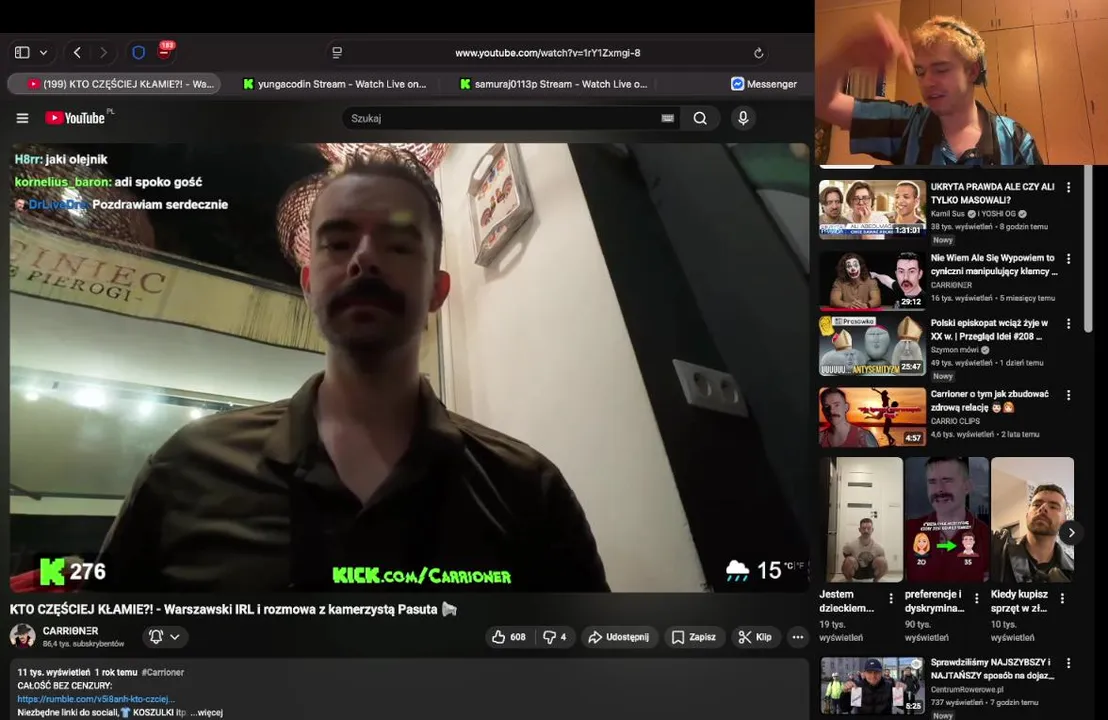Image resolution: width=1108 pixels, height=720 pixels.
Task: Dislike the video with thumbs down
Action: pos(555,637)
